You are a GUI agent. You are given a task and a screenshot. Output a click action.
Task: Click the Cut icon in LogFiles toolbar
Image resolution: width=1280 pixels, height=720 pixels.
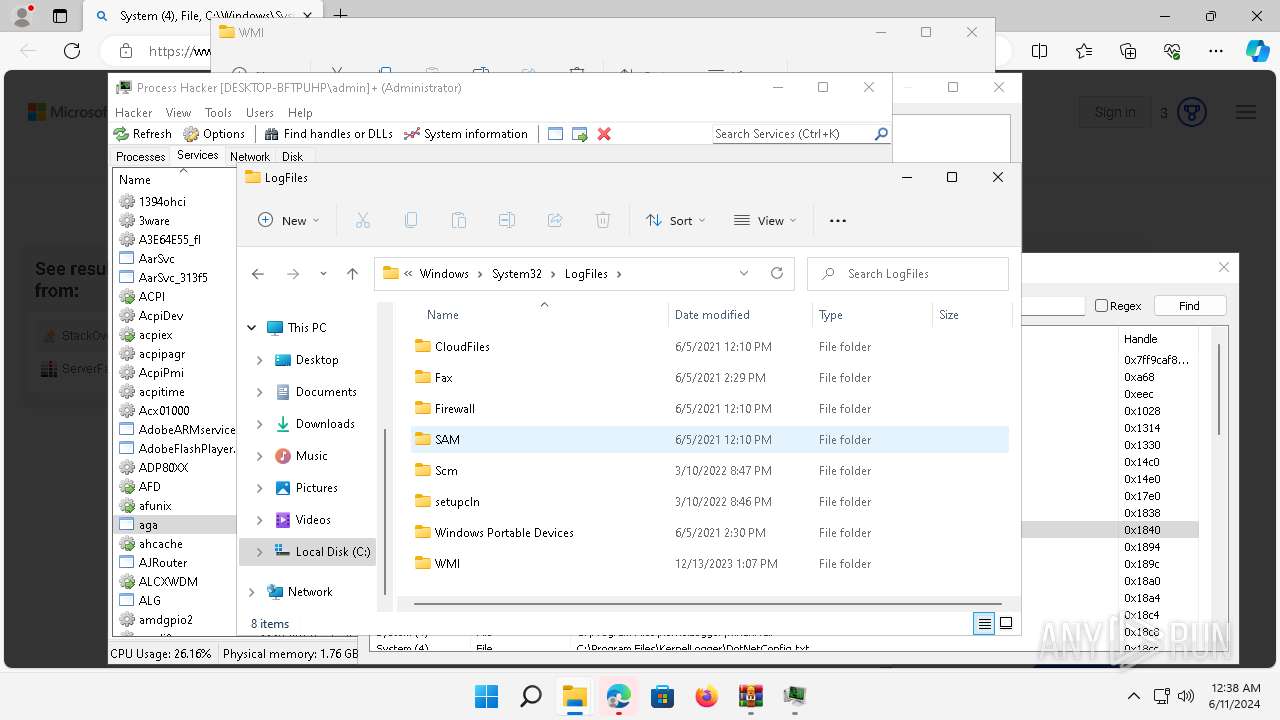coord(363,220)
